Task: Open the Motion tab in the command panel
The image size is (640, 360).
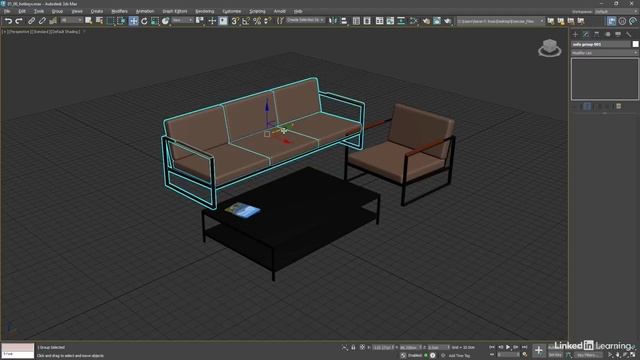Action: coord(607,34)
